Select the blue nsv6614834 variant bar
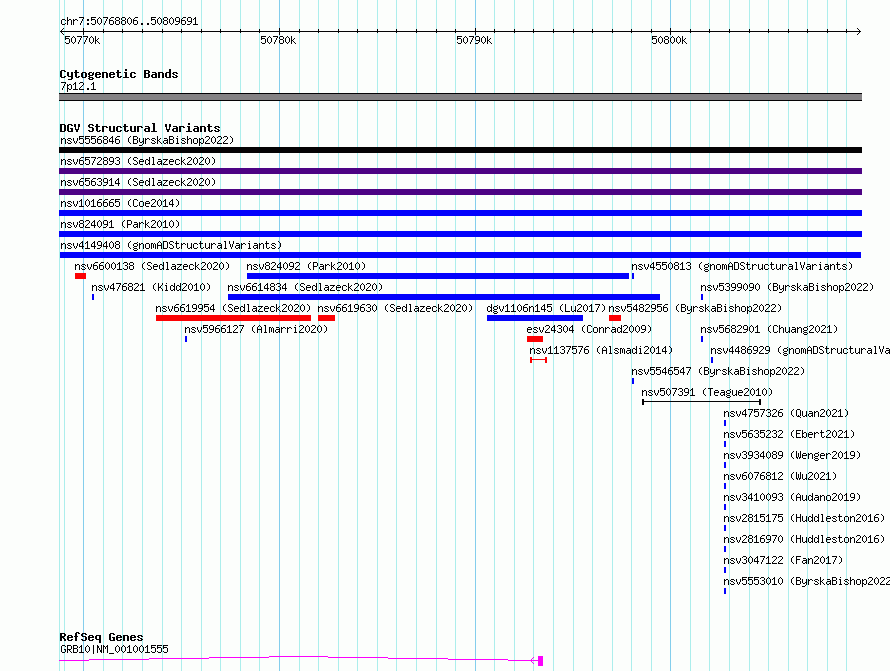Viewport: 890px width, 671px height. pos(444,297)
